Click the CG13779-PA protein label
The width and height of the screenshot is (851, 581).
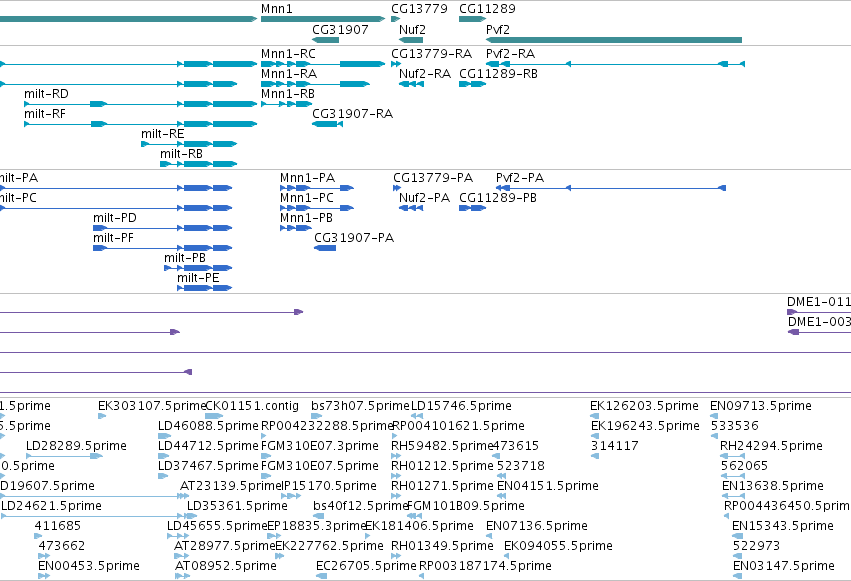pos(433,178)
